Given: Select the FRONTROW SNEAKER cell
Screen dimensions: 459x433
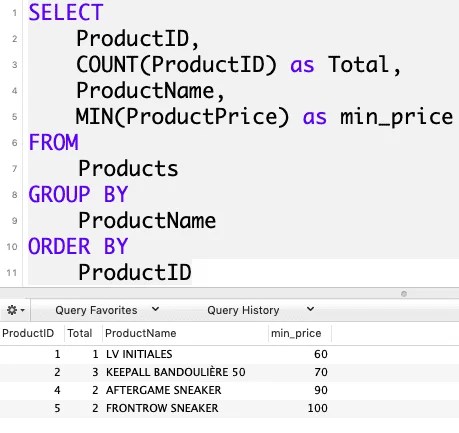Looking at the screenshot, I should tap(162, 408).
